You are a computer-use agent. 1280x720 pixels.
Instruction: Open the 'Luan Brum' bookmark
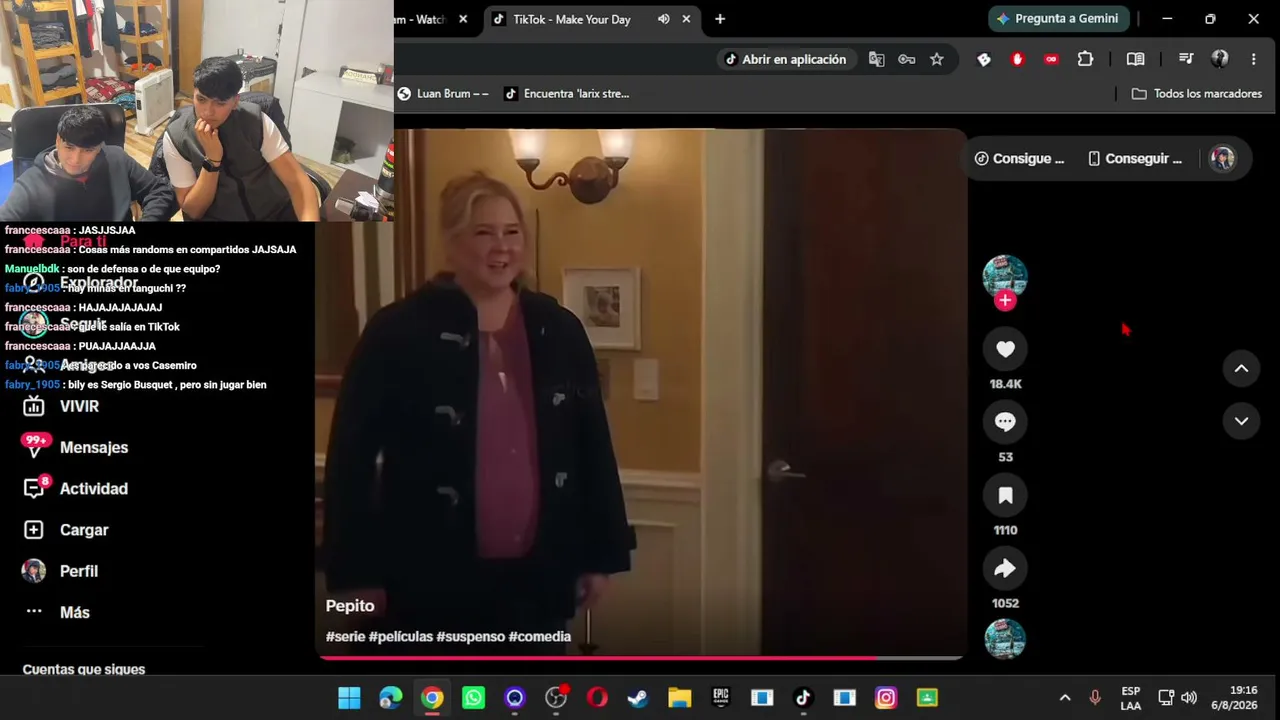(x=443, y=94)
